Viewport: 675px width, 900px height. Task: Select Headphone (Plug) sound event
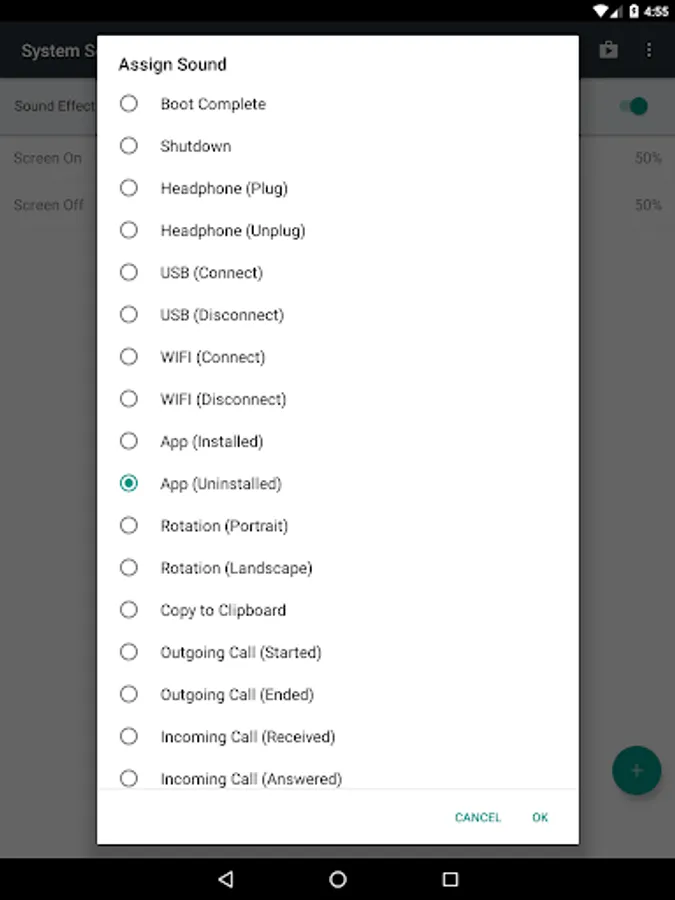coord(129,188)
